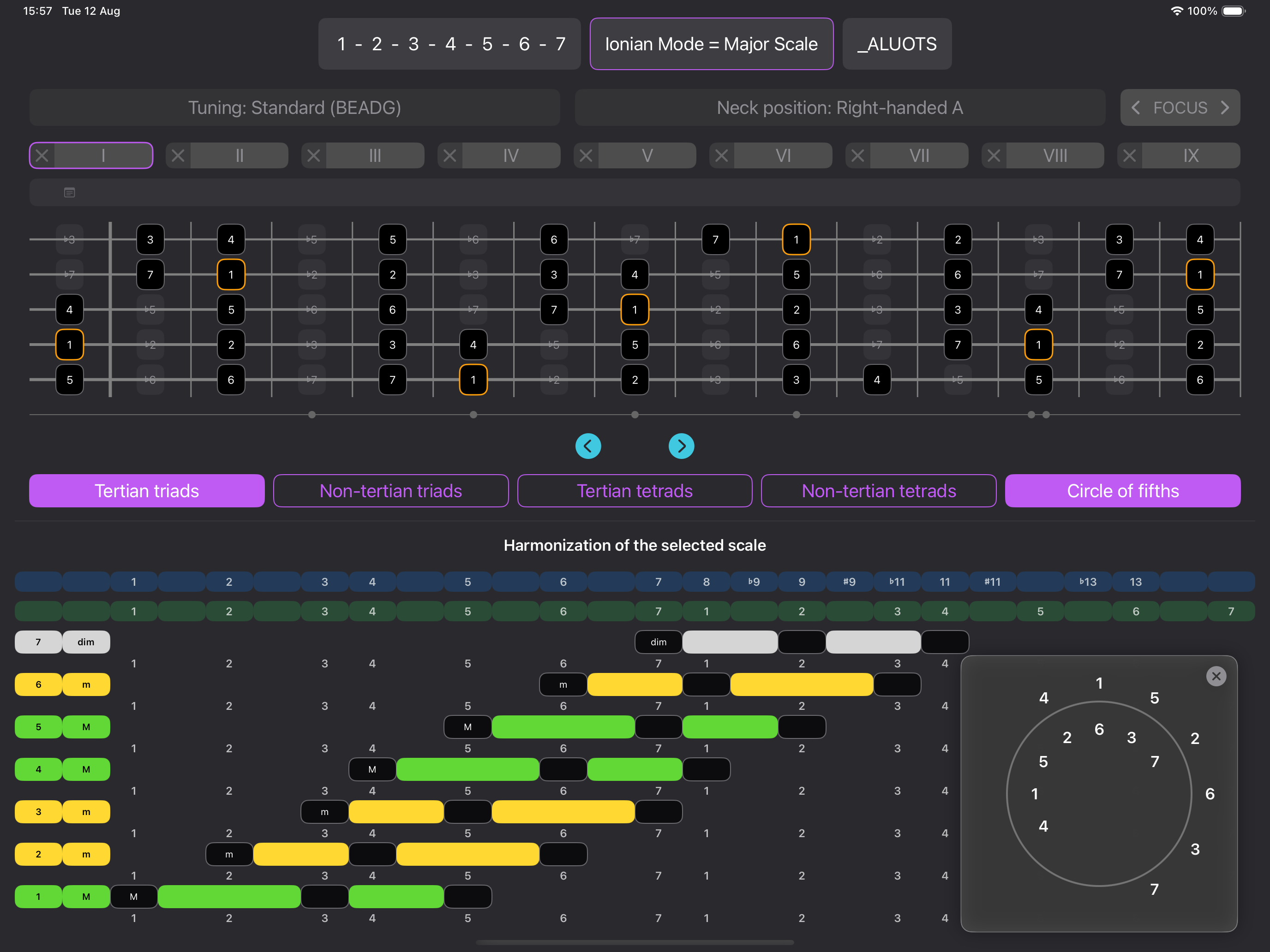Select position VIII tab

tap(1055, 155)
